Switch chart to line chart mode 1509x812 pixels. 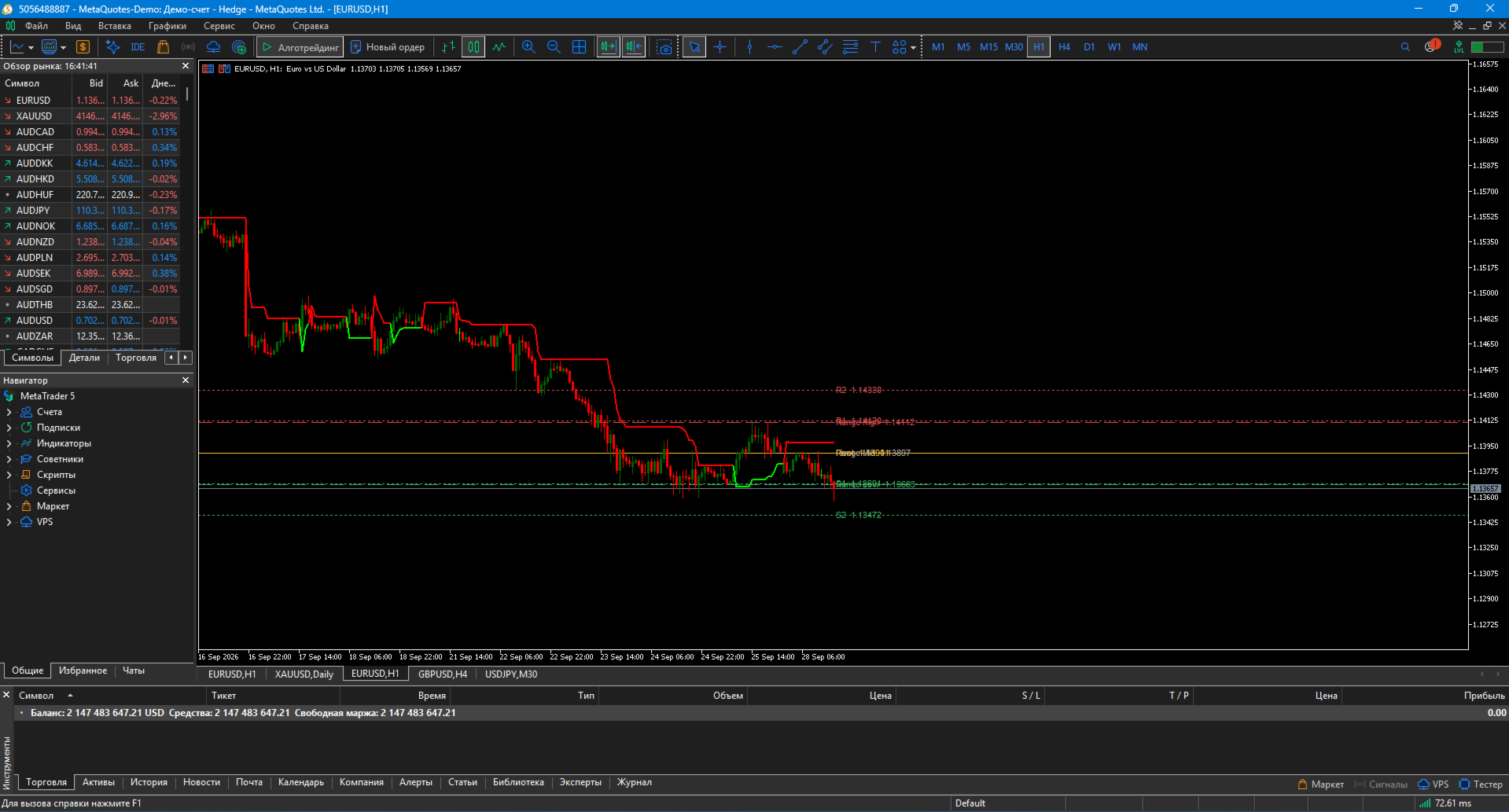(x=499, y=47)
